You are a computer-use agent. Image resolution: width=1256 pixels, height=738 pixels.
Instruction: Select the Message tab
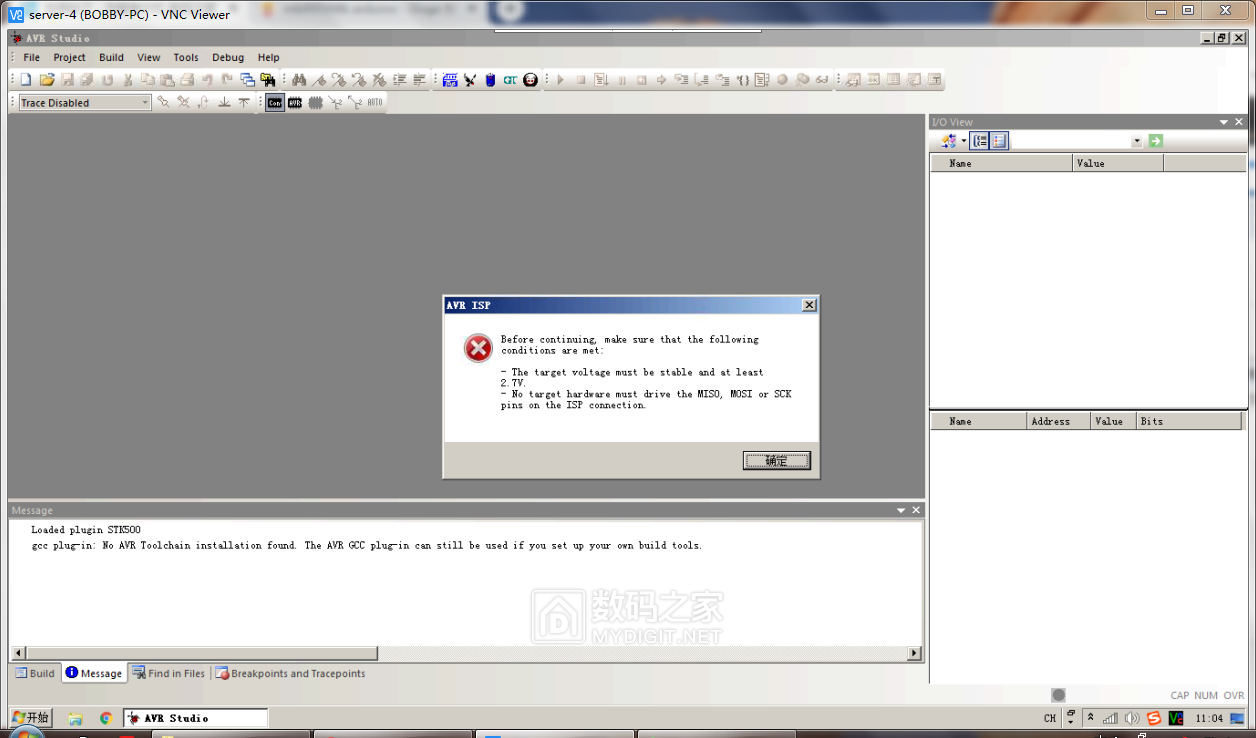[93, 673]
